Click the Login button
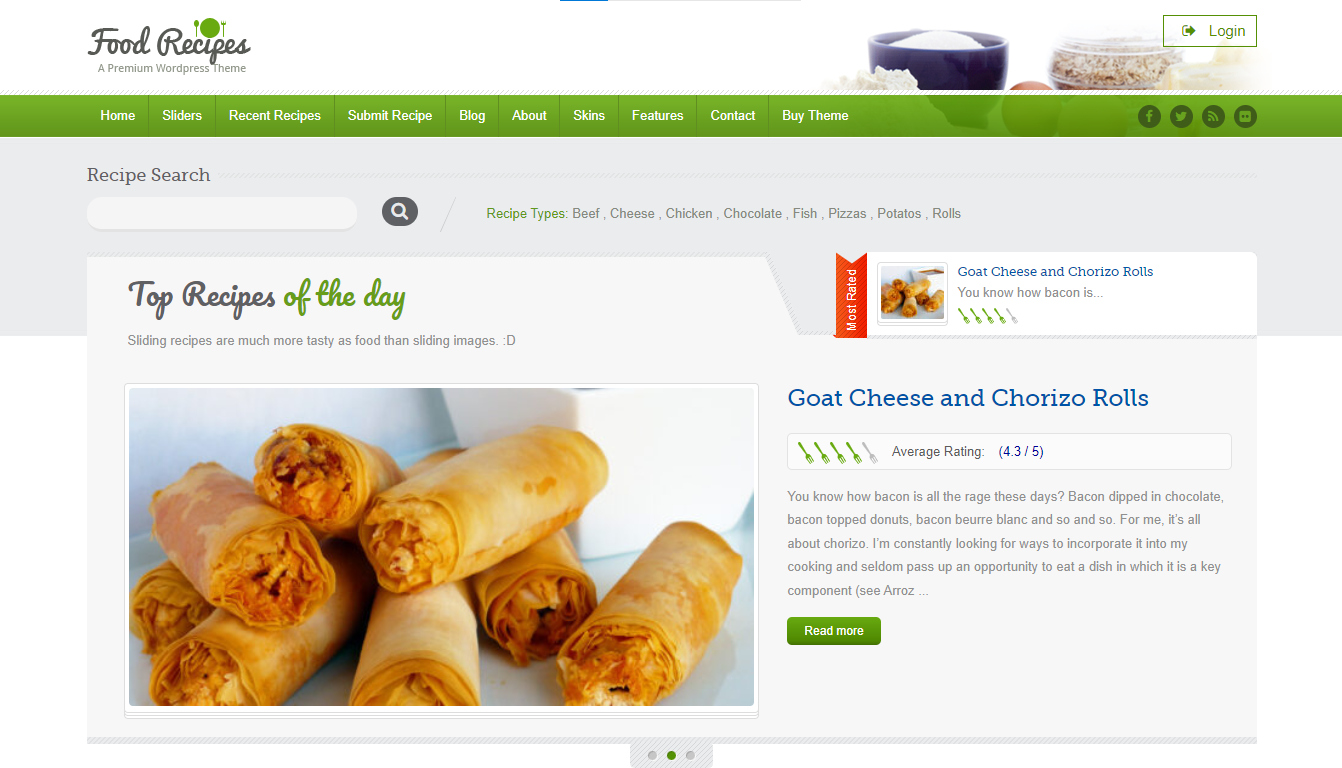The width and height of the screenshot is (1342, 768). [1210, 31]
